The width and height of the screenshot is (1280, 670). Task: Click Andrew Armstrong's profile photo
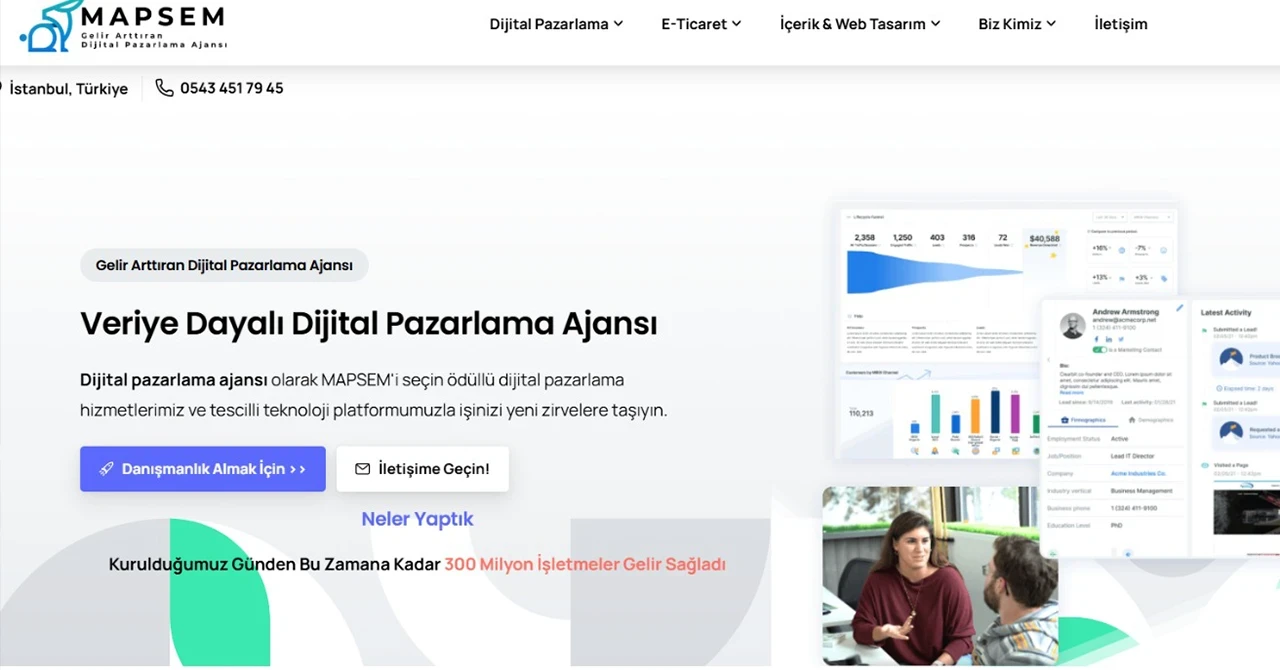[1073, 325]
